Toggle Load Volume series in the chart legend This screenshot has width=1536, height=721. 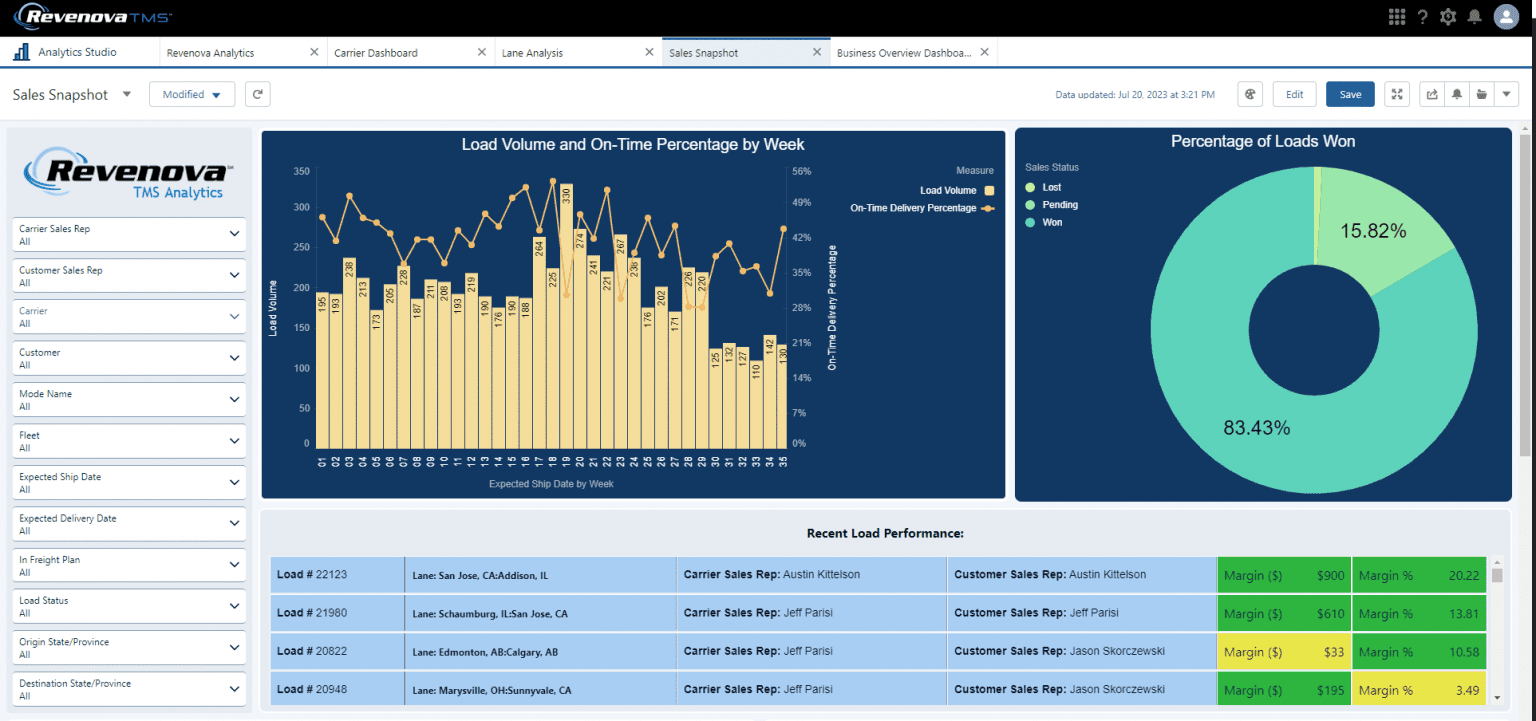pos(946,189)
